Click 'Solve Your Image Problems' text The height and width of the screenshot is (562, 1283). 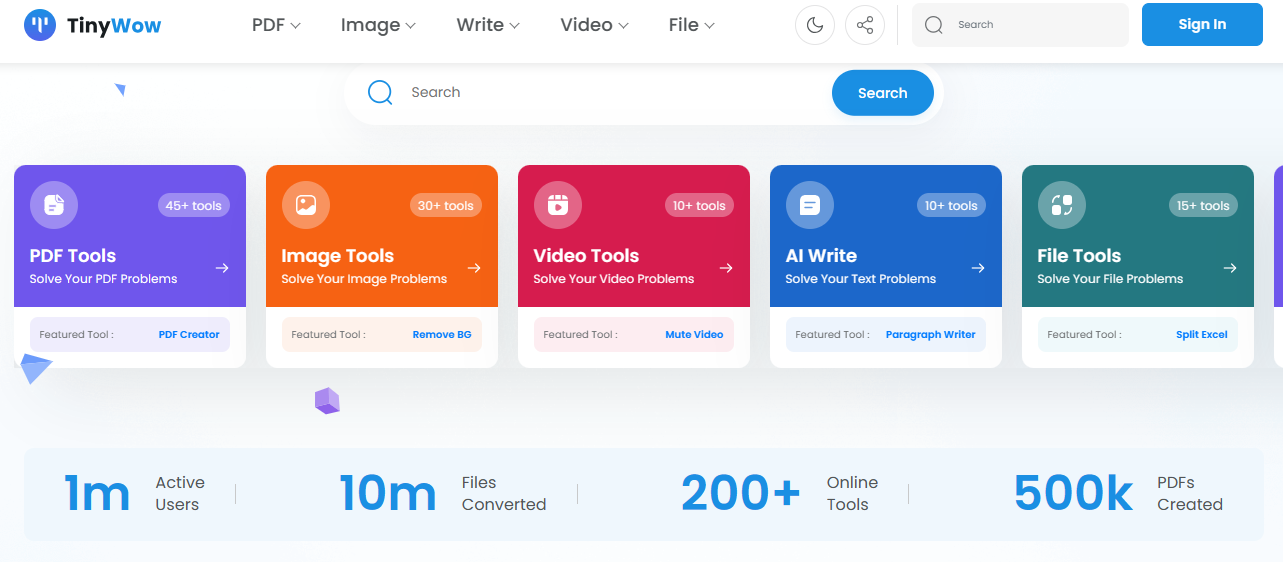365,279
